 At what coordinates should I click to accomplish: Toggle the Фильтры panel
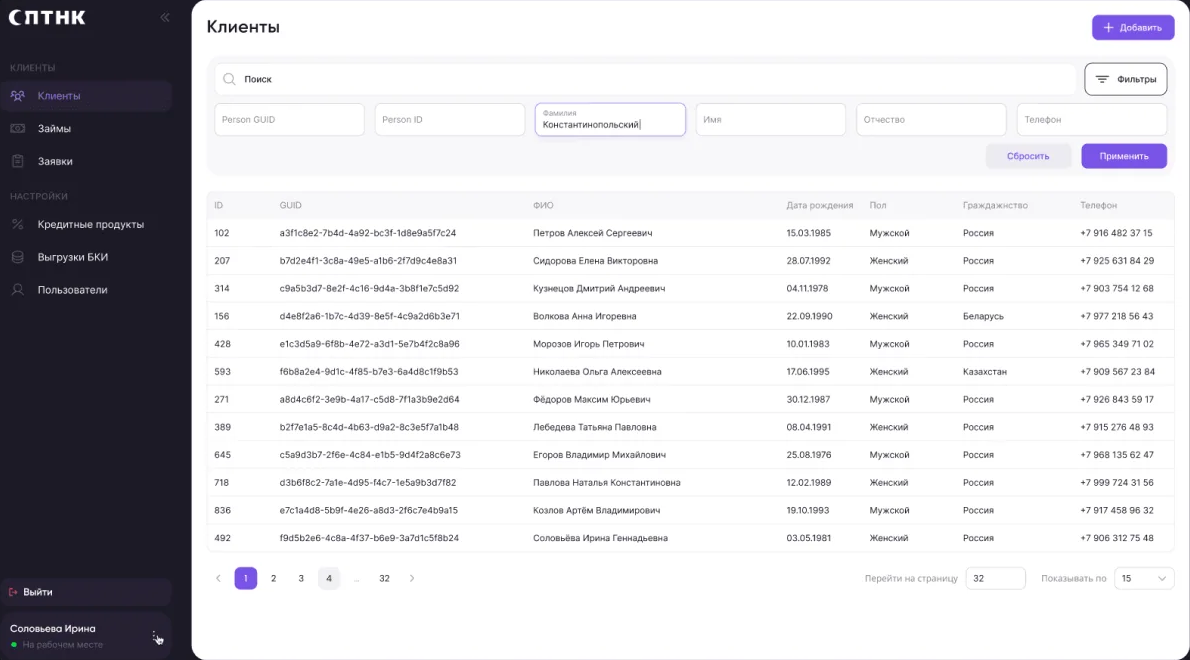pos(1125,79)
